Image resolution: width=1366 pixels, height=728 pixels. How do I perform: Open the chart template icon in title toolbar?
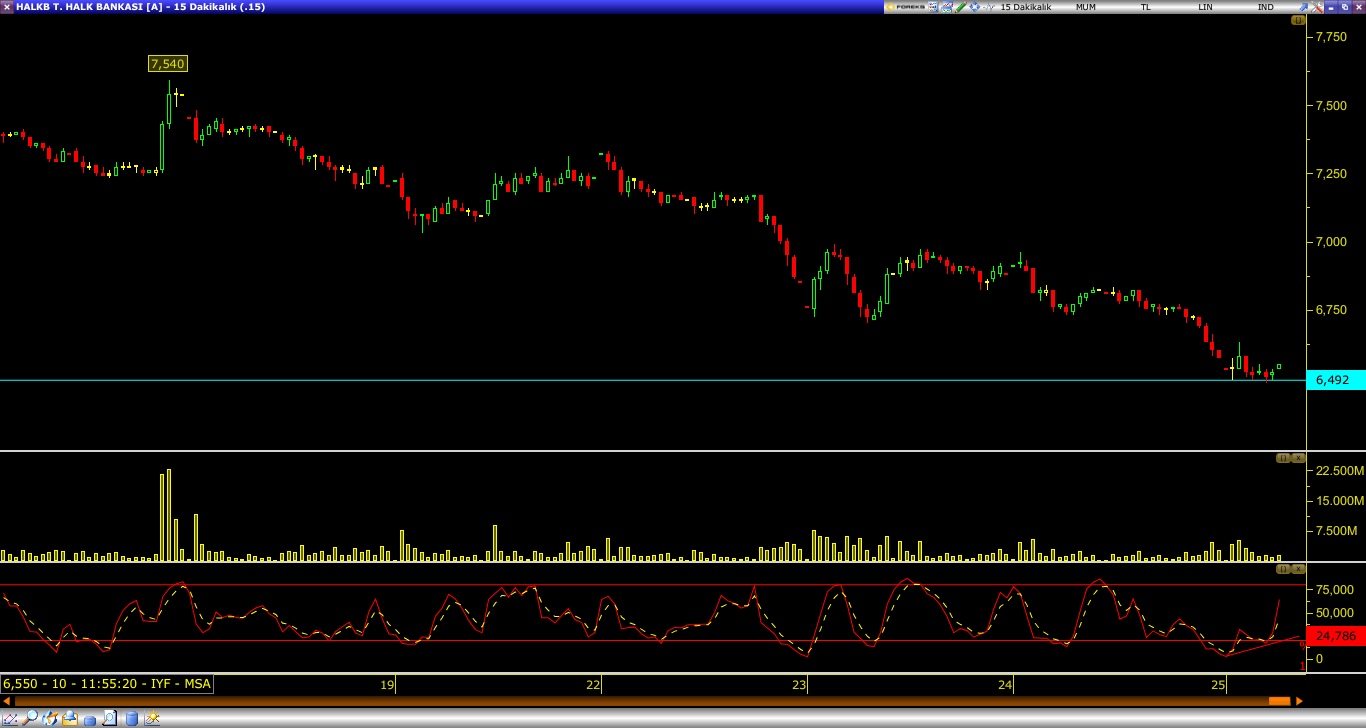point(946,7)
